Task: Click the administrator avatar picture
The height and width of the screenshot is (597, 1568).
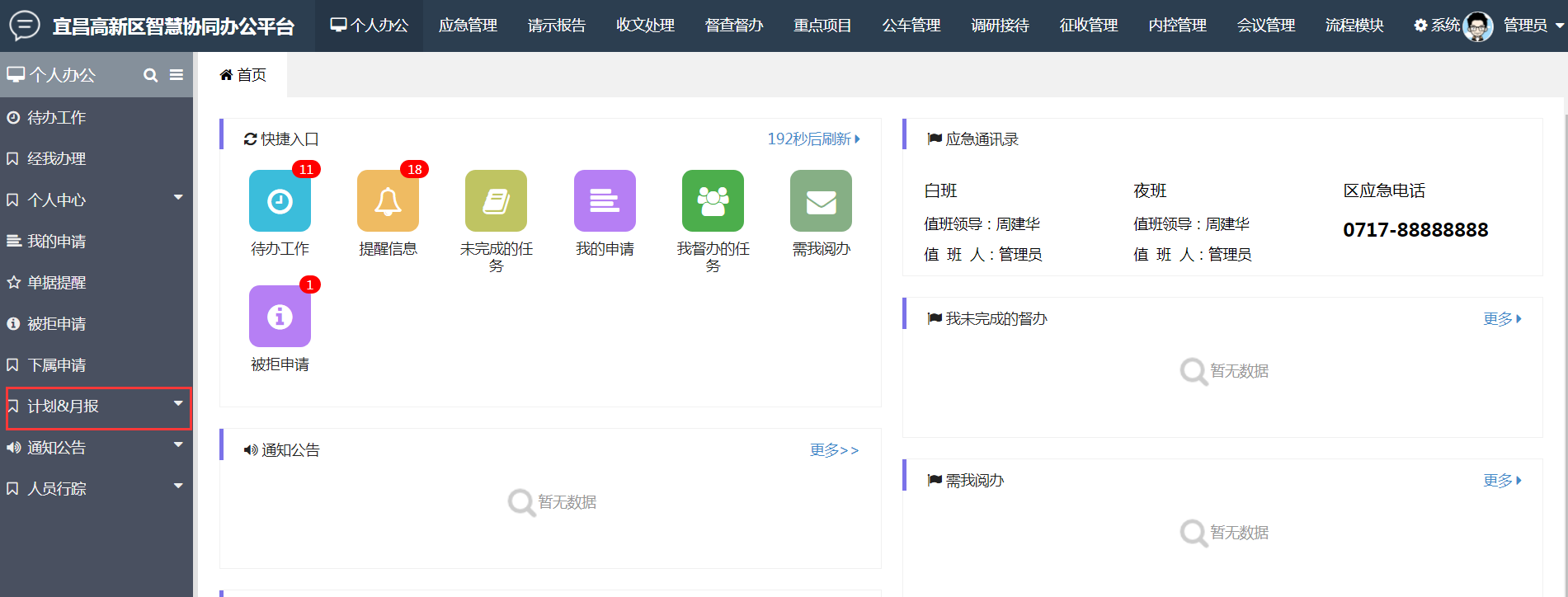Action: pos(1478,26)
